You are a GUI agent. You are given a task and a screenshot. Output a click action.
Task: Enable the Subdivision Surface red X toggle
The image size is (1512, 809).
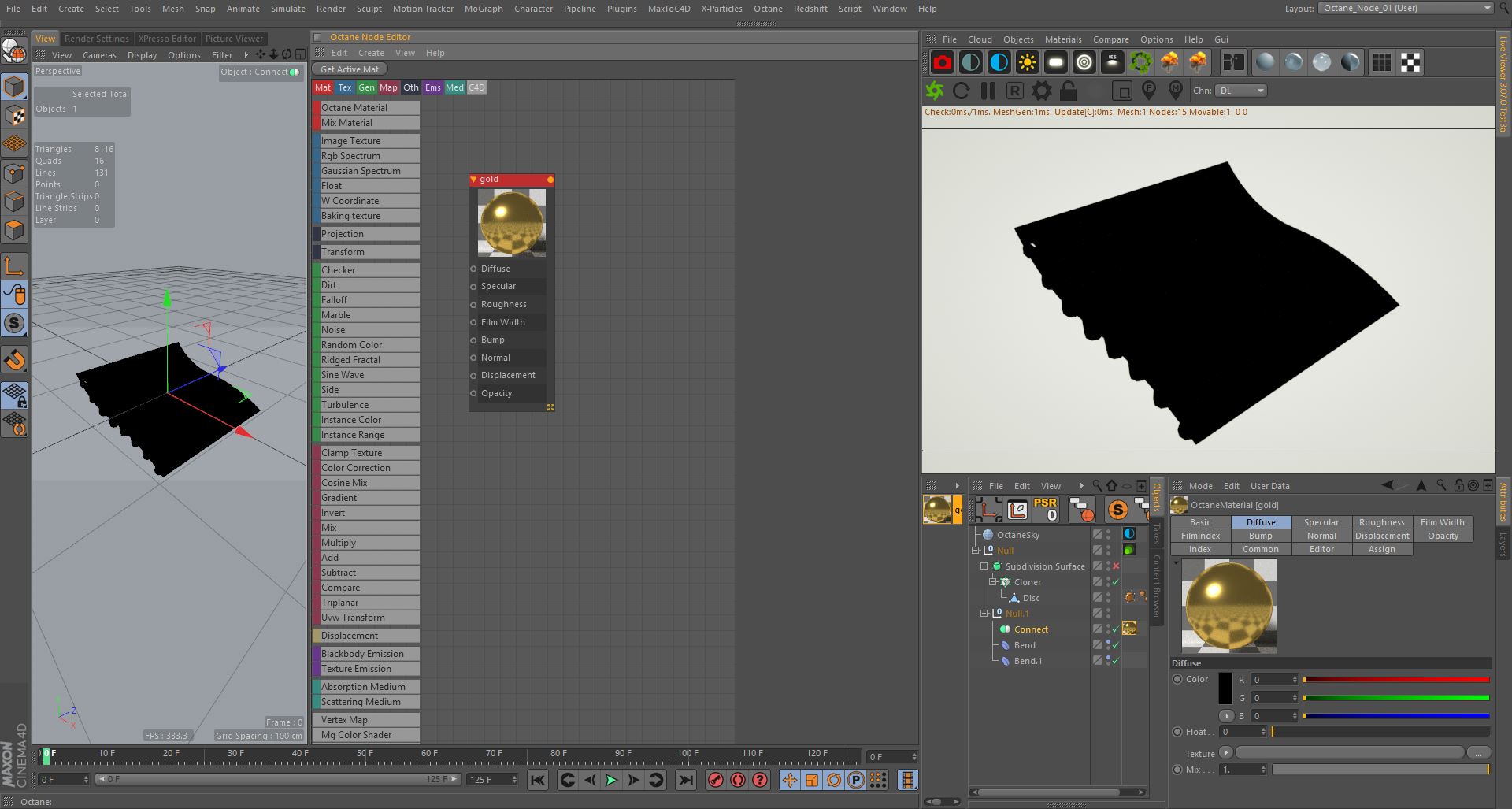(x=1115, y=566)
